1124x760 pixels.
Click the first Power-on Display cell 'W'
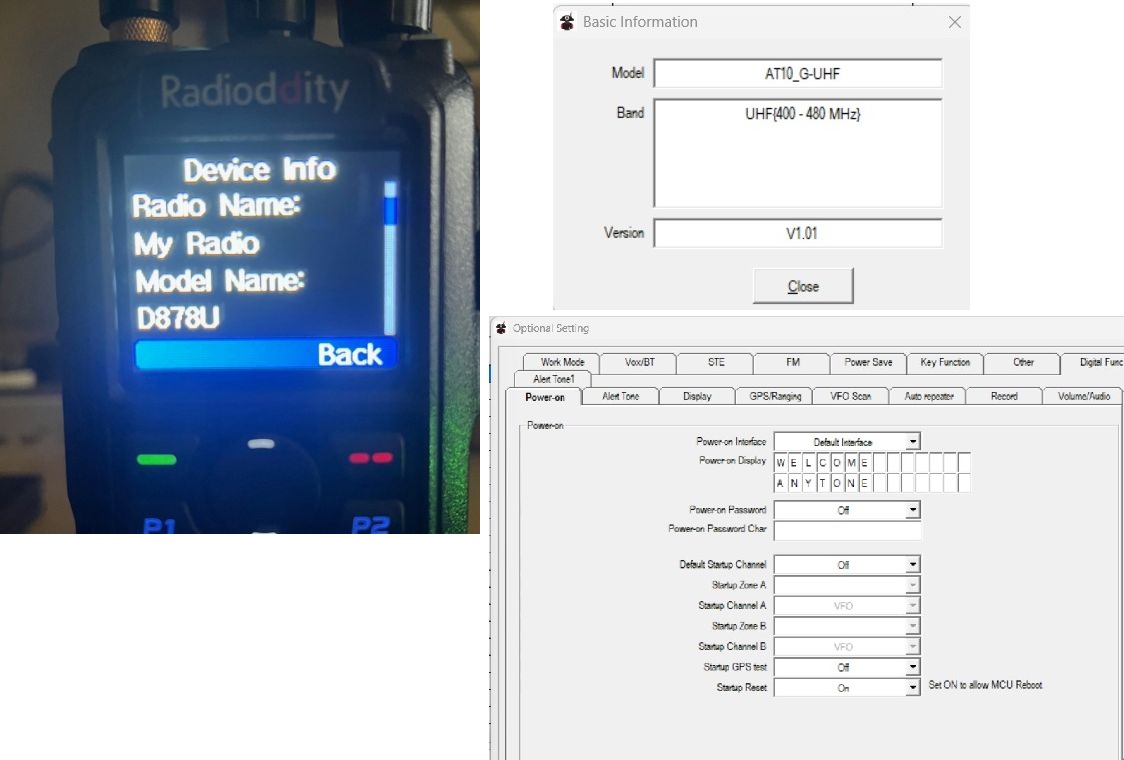point(781,463)
